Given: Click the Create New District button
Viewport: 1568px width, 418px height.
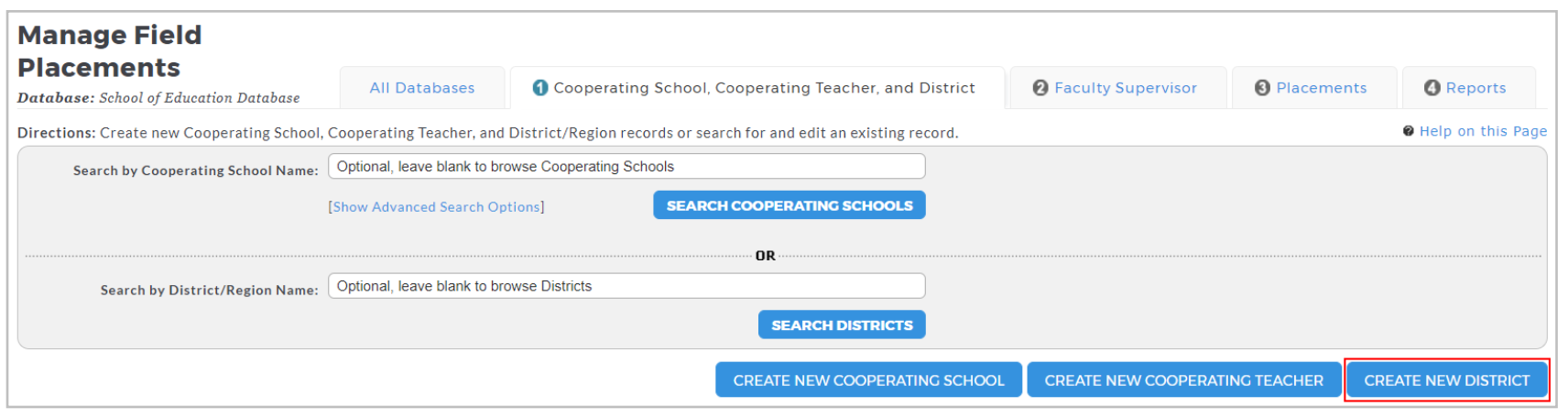Looking at the screenshot, I should point(1447,379).
